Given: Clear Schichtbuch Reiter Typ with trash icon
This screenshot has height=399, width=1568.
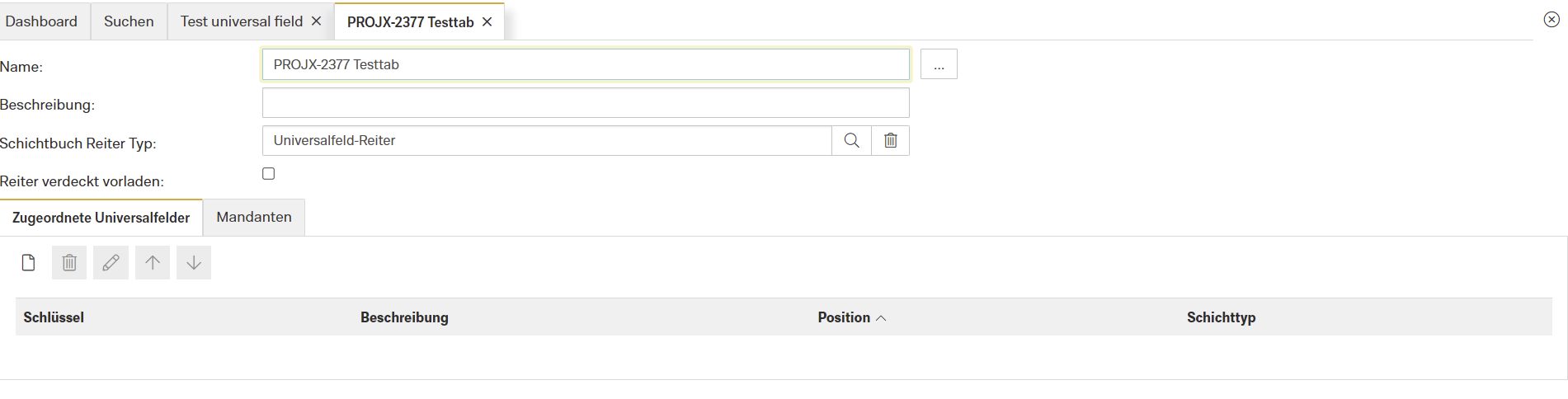Looking at the screenshot, I should click(x=891, y=141).
